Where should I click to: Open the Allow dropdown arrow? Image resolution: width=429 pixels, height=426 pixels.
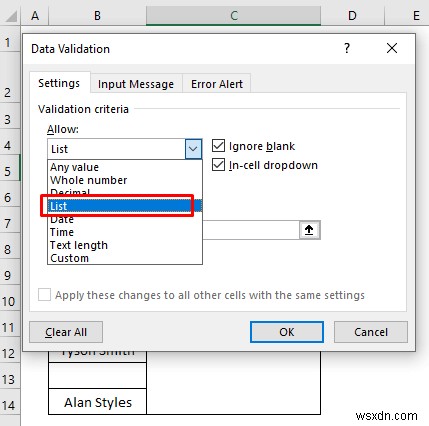193,149
